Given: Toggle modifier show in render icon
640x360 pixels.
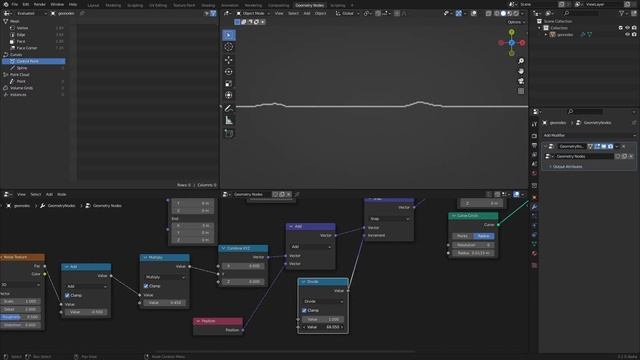Looking at the screenshot, I should [x=610, y=146].
